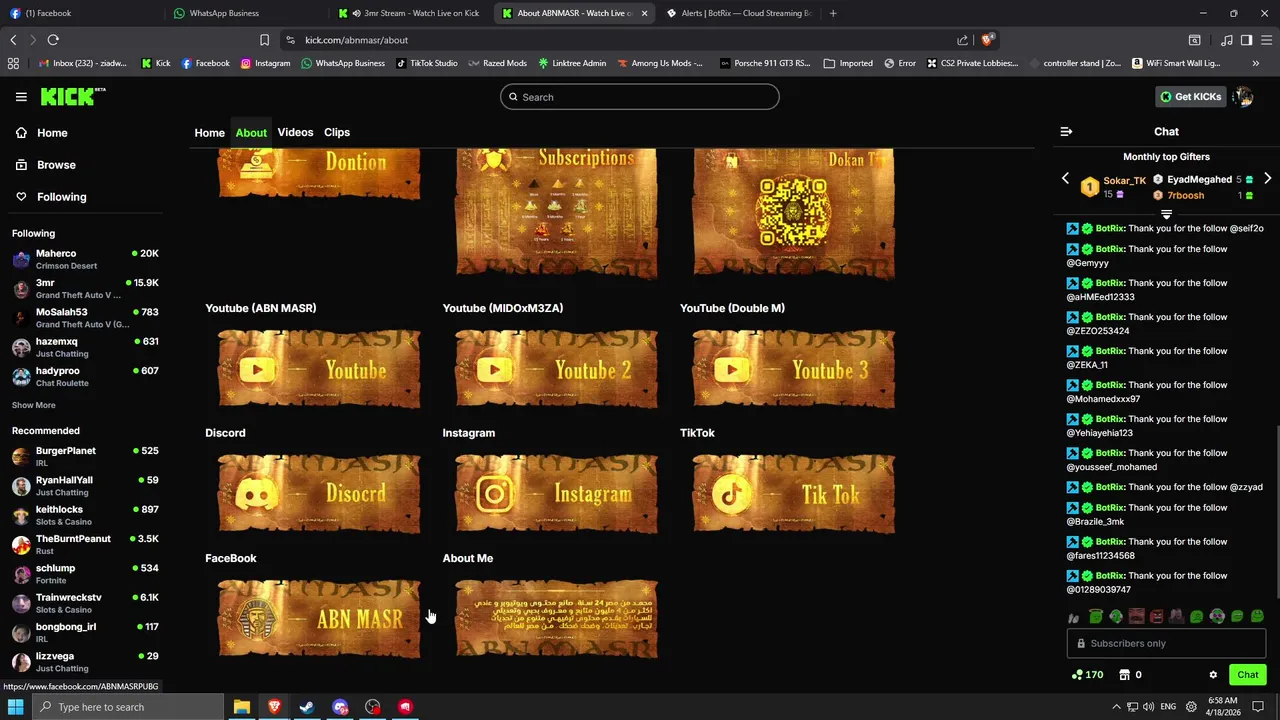
Task: Reload the page
Action: (x=53, y=40)
